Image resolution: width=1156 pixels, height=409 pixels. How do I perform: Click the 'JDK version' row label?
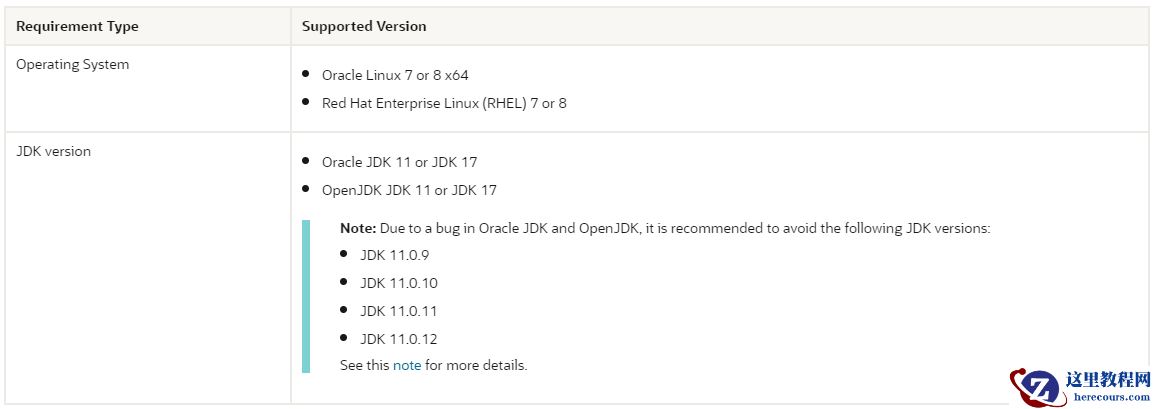(x=53, y=151)
